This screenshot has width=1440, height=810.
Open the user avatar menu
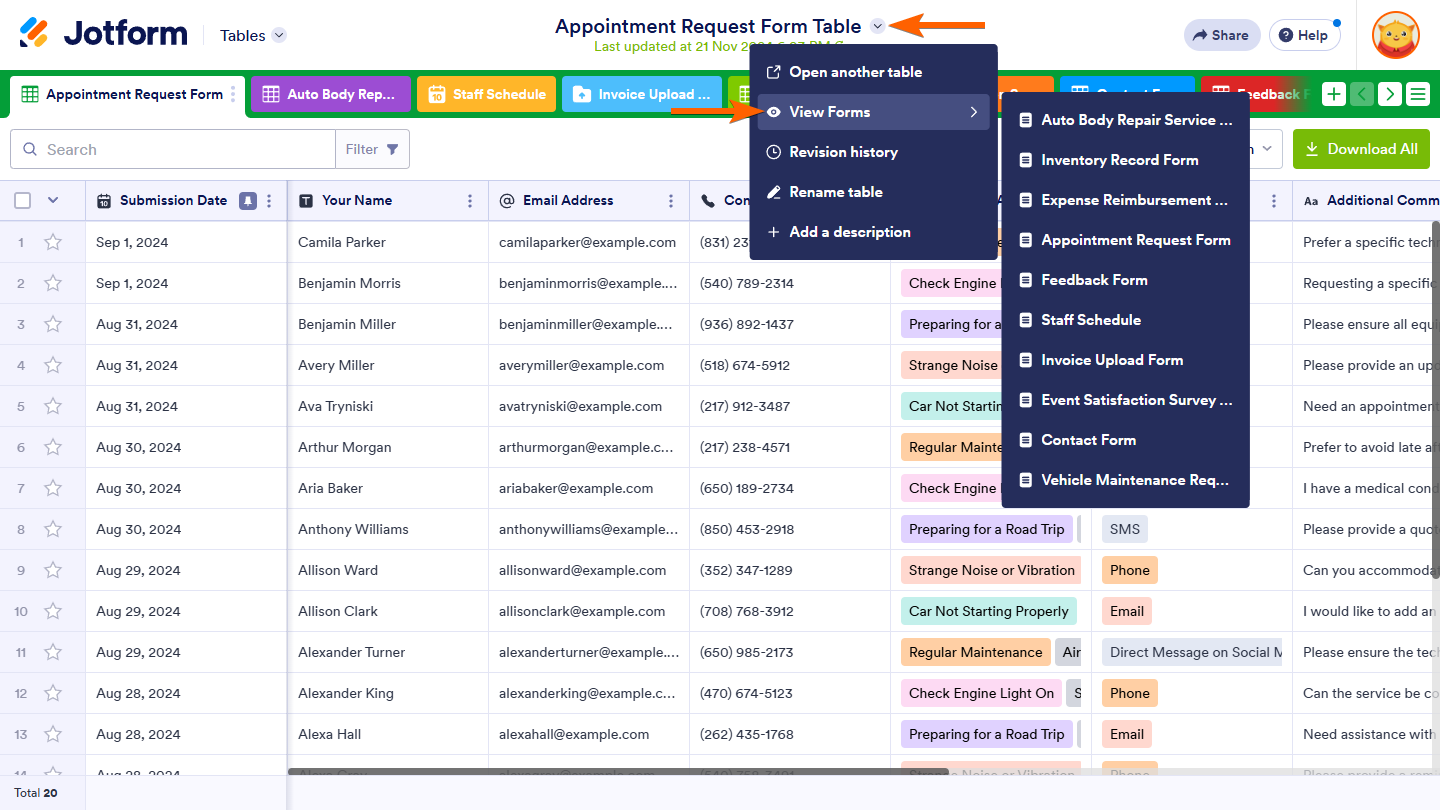[x=1396, y=35]
